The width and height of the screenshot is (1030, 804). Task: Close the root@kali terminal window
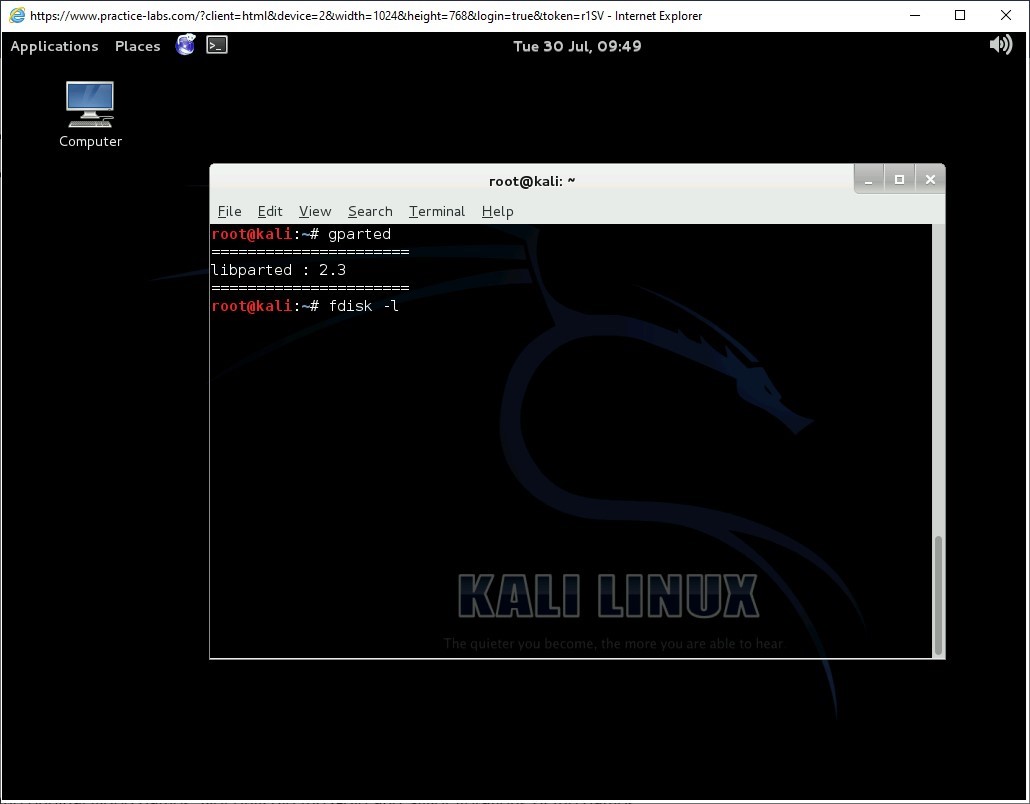coord(930,180)
